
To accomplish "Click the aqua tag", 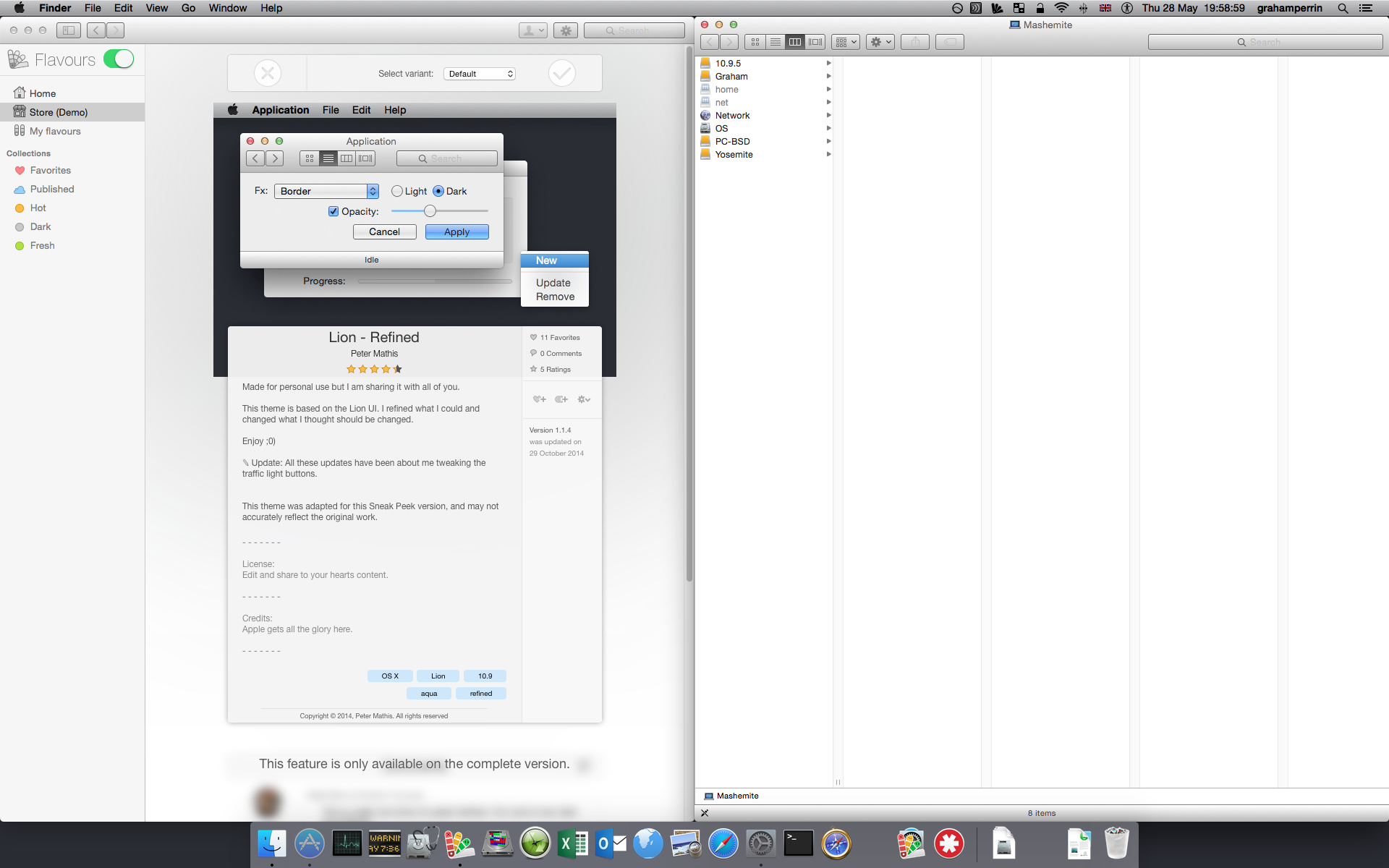I will click(429, 693).
